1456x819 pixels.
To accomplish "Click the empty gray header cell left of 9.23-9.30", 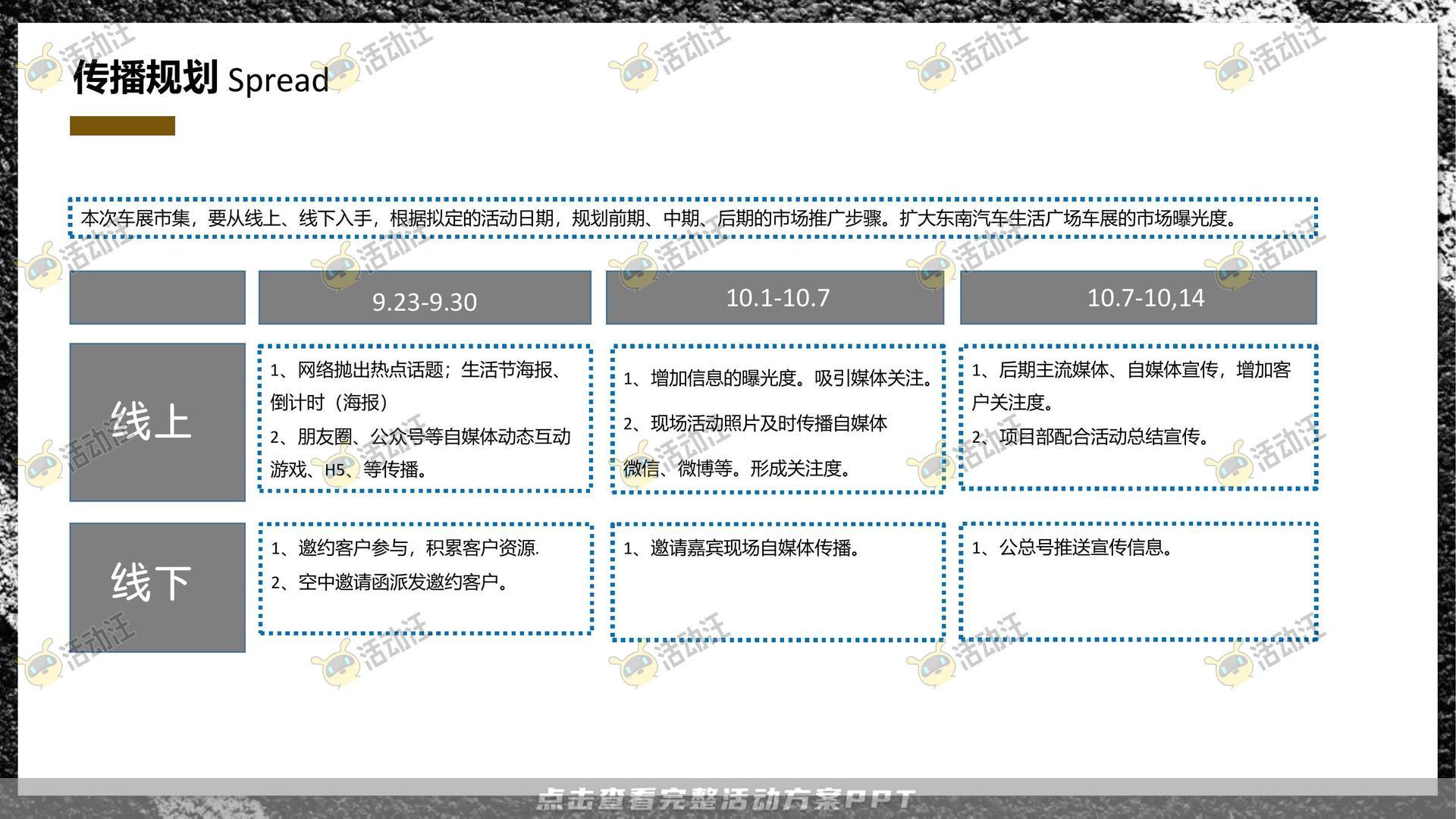I will click(x=158, y=298).
